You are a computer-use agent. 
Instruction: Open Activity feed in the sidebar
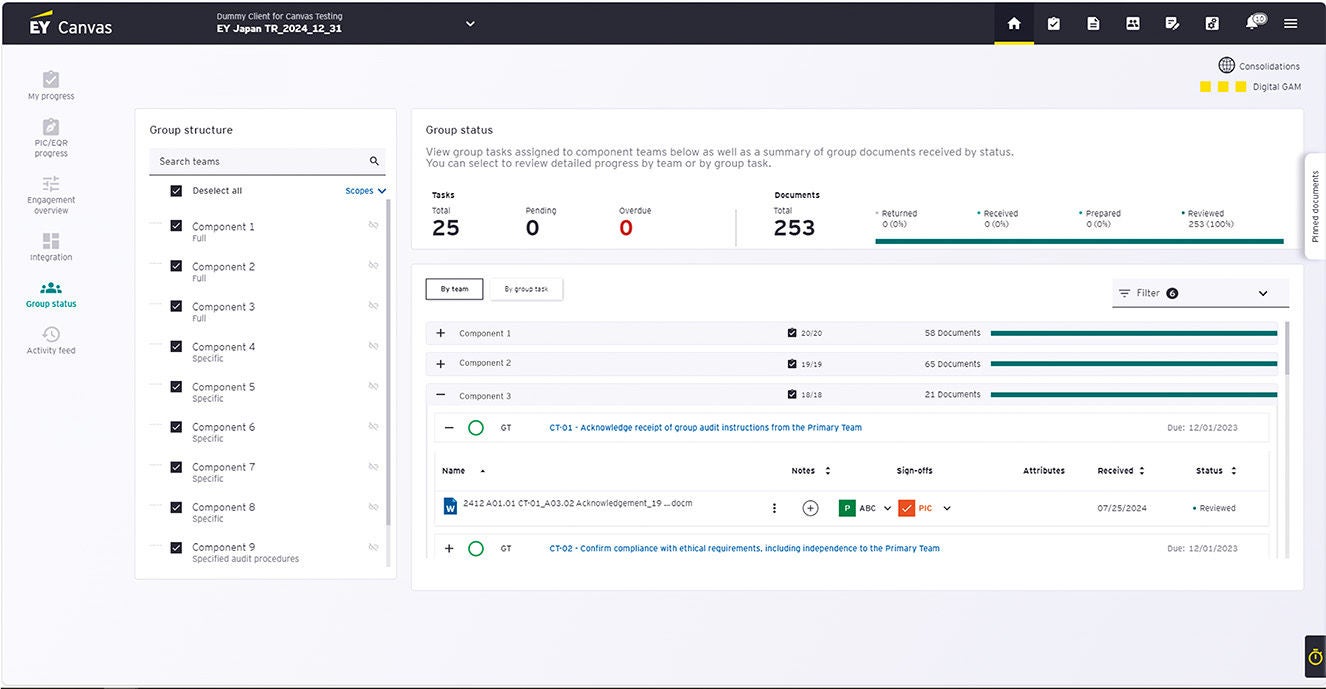click(51, 340)
